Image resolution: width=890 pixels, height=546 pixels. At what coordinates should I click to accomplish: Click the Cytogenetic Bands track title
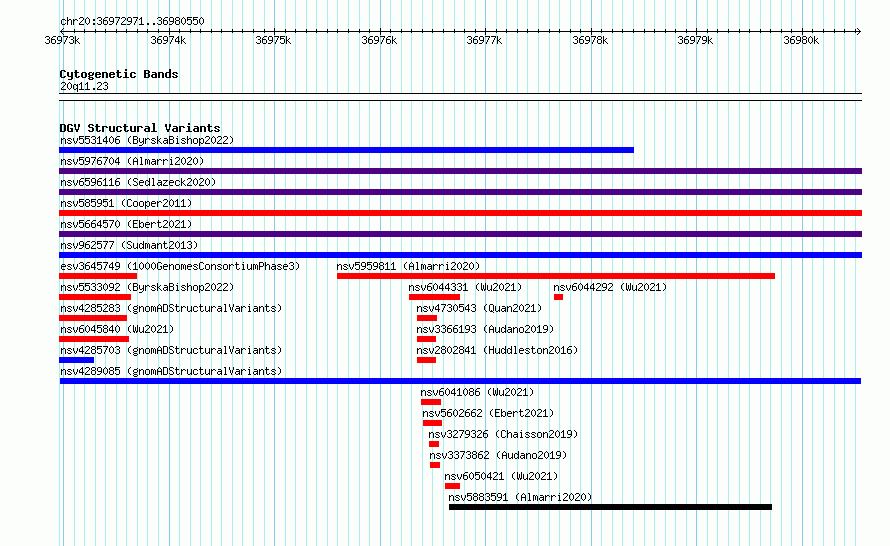click(119, 74)
